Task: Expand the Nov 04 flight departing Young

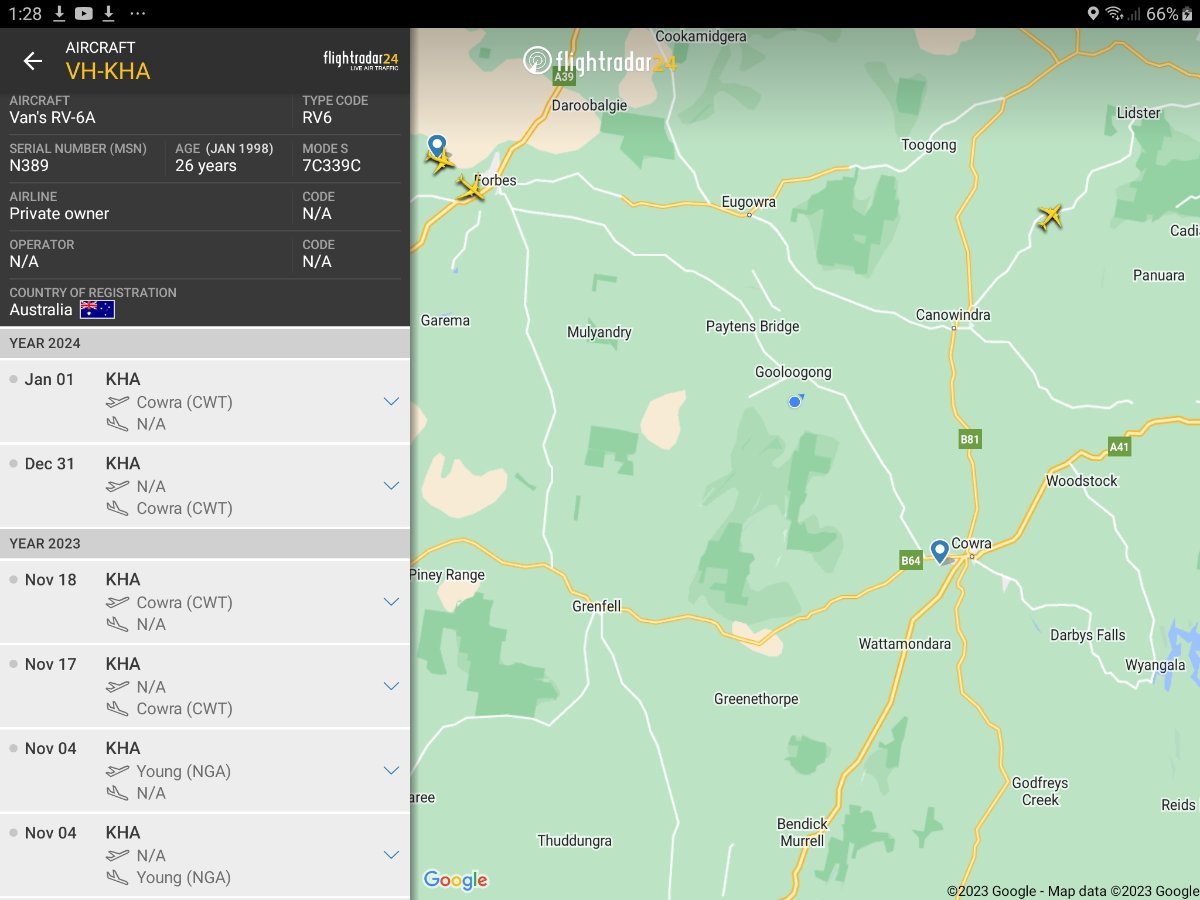Action: point(391,770)
